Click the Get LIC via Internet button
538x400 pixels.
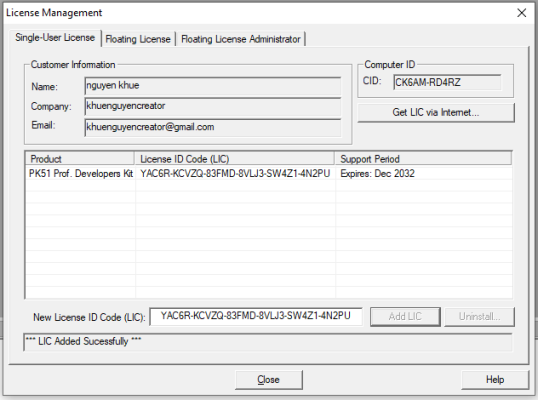(x=436, y=113)
